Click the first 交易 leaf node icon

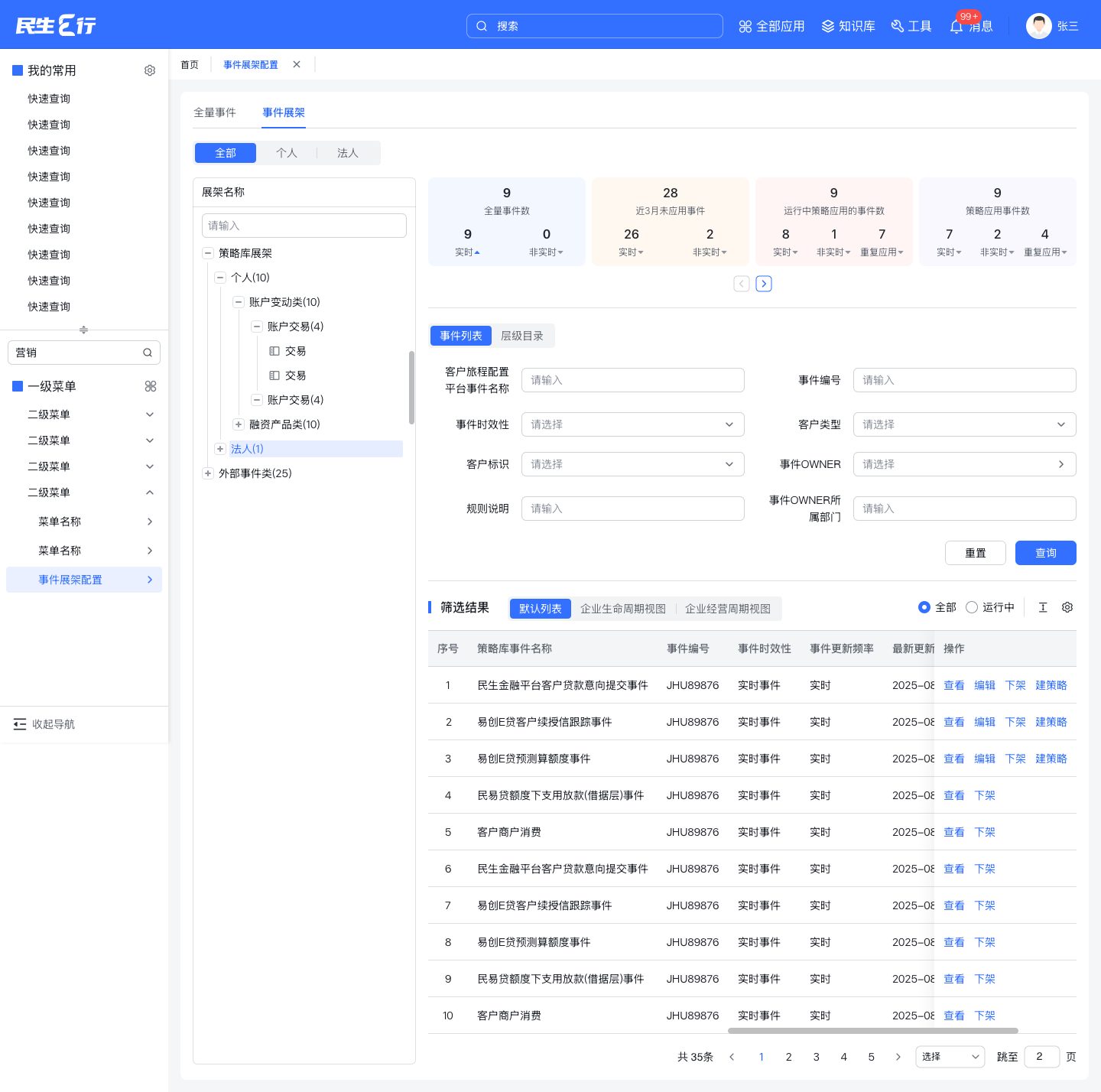point(274,351)
